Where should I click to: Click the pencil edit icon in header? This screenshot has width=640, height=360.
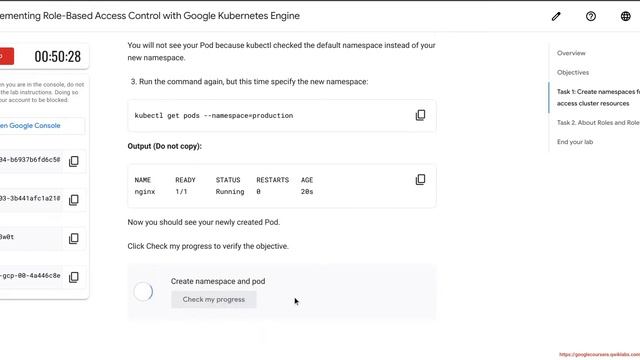556,16
